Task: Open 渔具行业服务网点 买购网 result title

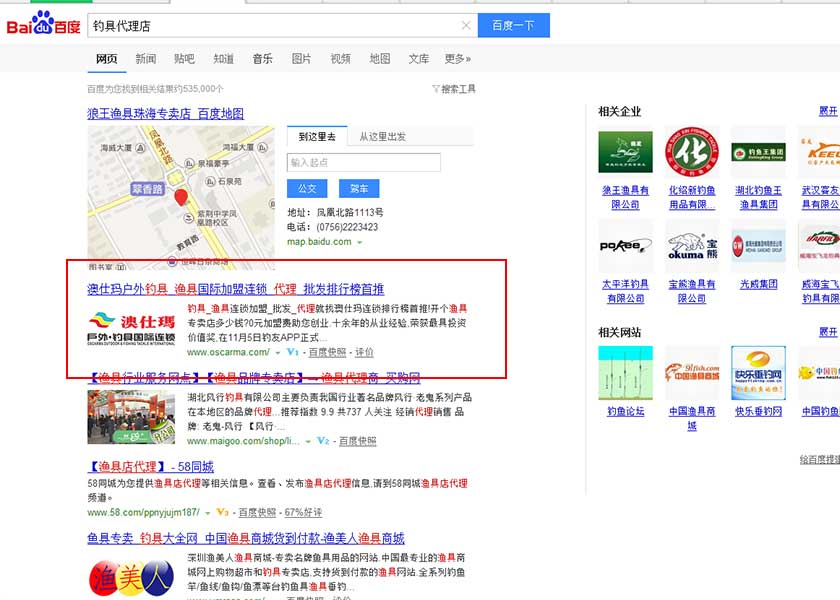Action: 254,378
